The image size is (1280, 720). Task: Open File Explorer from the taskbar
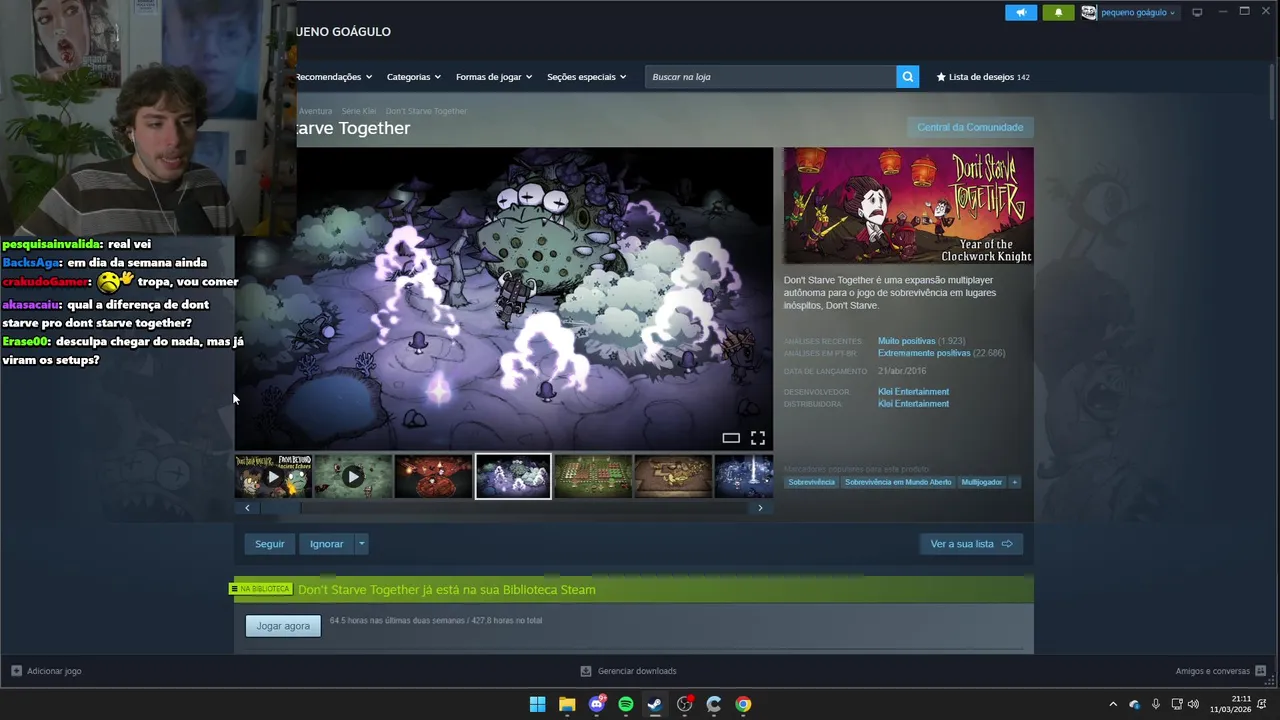pos(567,704)
